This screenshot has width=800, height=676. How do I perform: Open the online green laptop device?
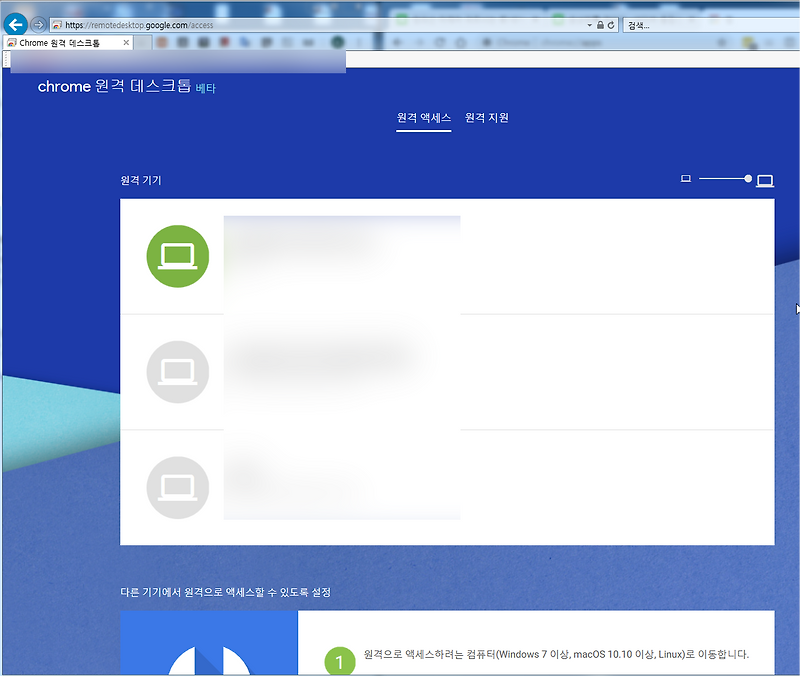tap(178, 256)
